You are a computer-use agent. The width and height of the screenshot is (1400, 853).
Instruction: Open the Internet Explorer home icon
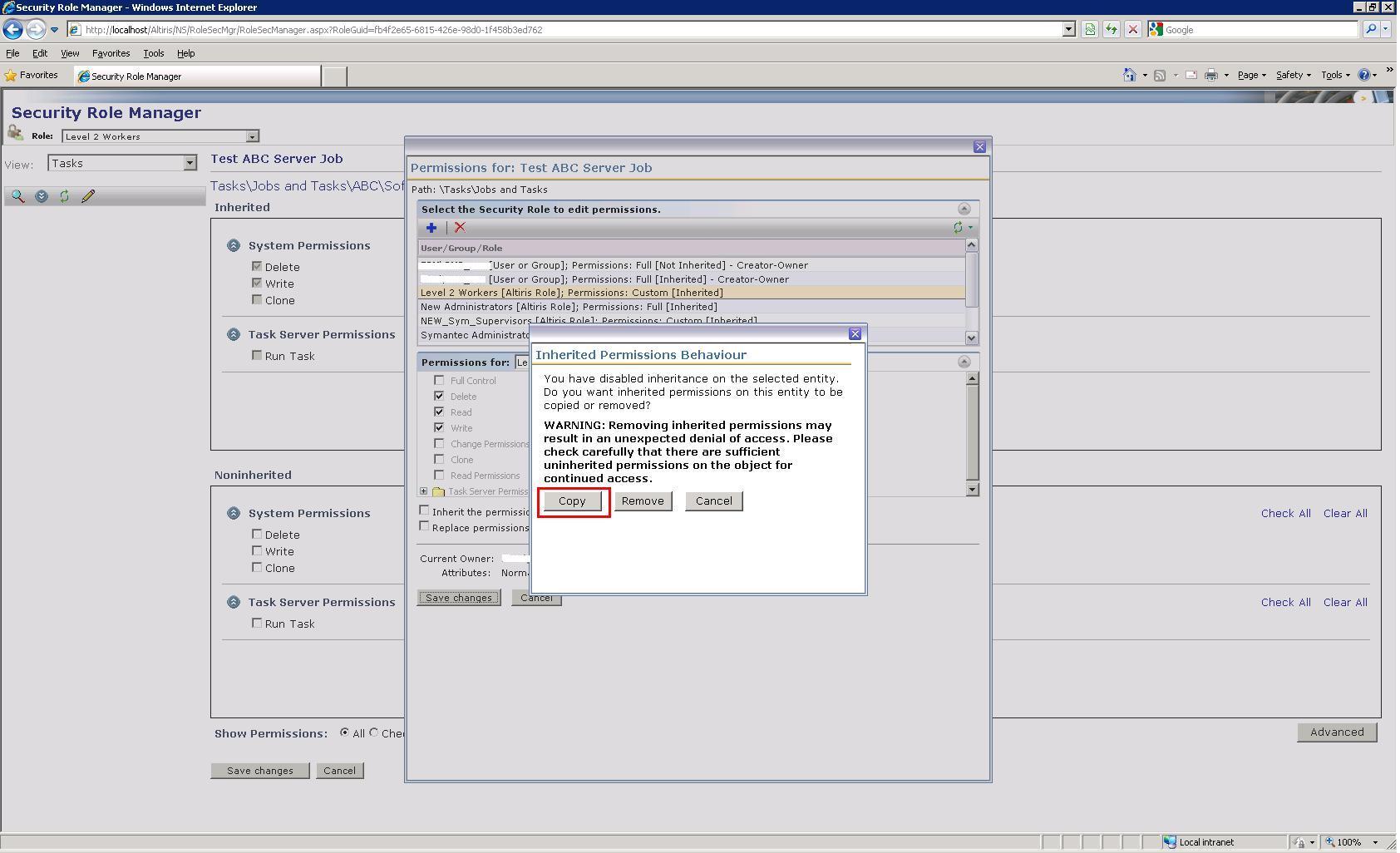point(1128,75)
